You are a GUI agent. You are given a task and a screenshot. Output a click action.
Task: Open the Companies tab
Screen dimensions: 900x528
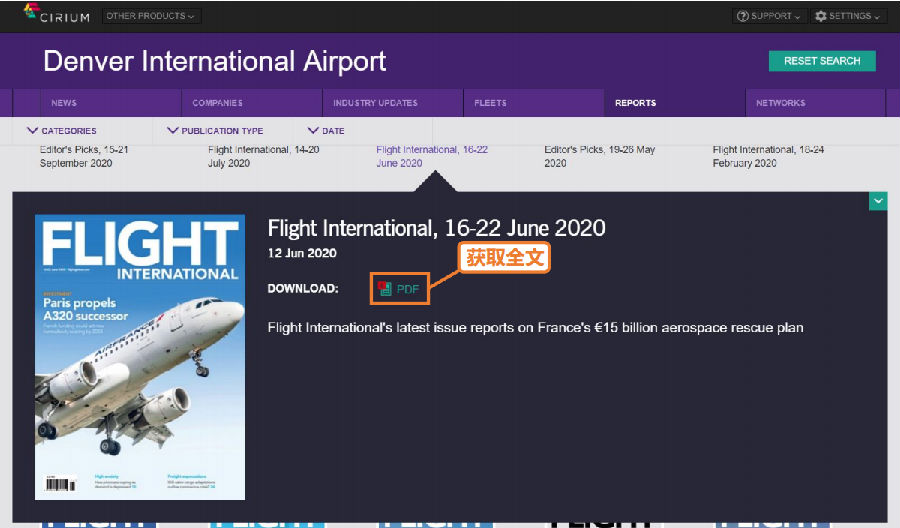[217, 103]
